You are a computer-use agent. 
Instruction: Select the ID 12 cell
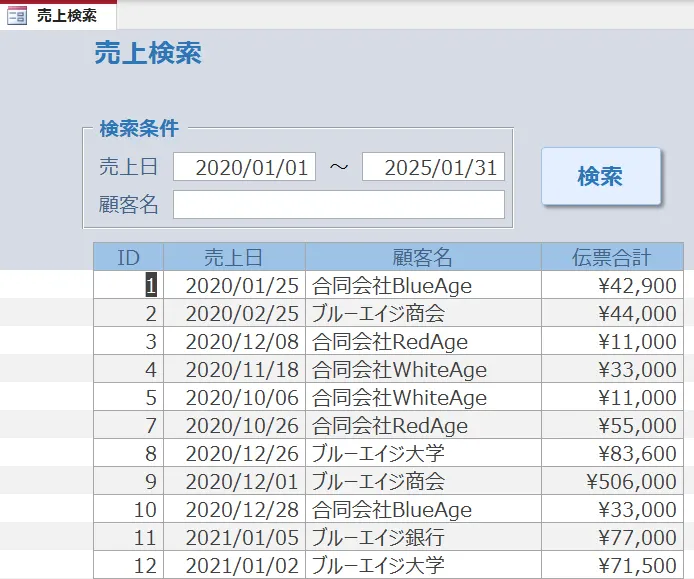pyautogui.click(x=129, y=566)
